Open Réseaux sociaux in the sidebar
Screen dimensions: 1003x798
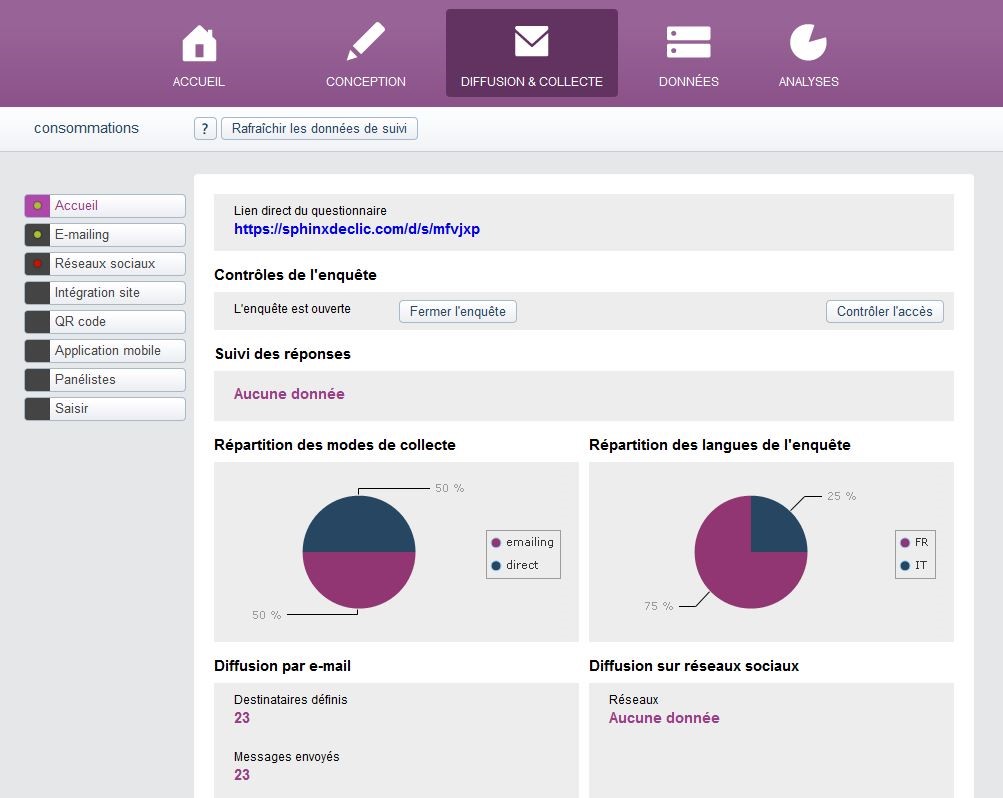(105, 263)
